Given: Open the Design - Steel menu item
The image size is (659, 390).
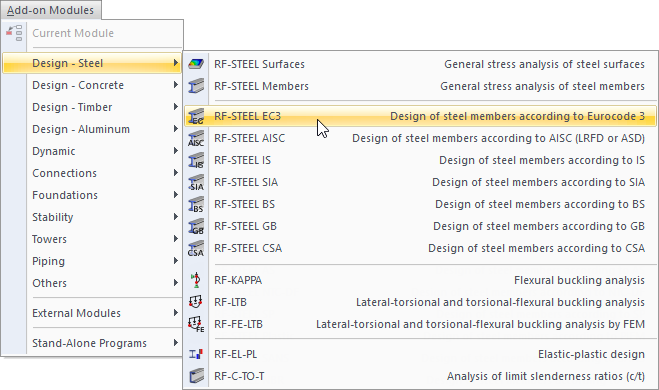Looking at the screenshot, I should point(92,63).
